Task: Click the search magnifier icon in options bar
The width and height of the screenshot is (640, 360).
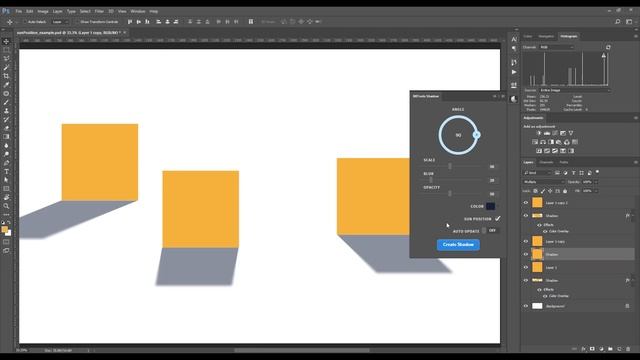Action: coord(618,22)
